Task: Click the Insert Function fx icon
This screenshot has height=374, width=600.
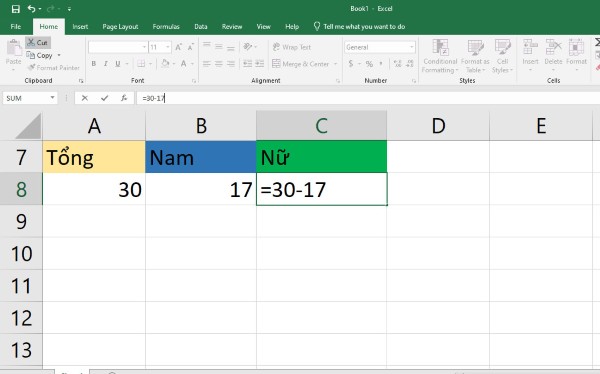Action: tap(124, 98)
